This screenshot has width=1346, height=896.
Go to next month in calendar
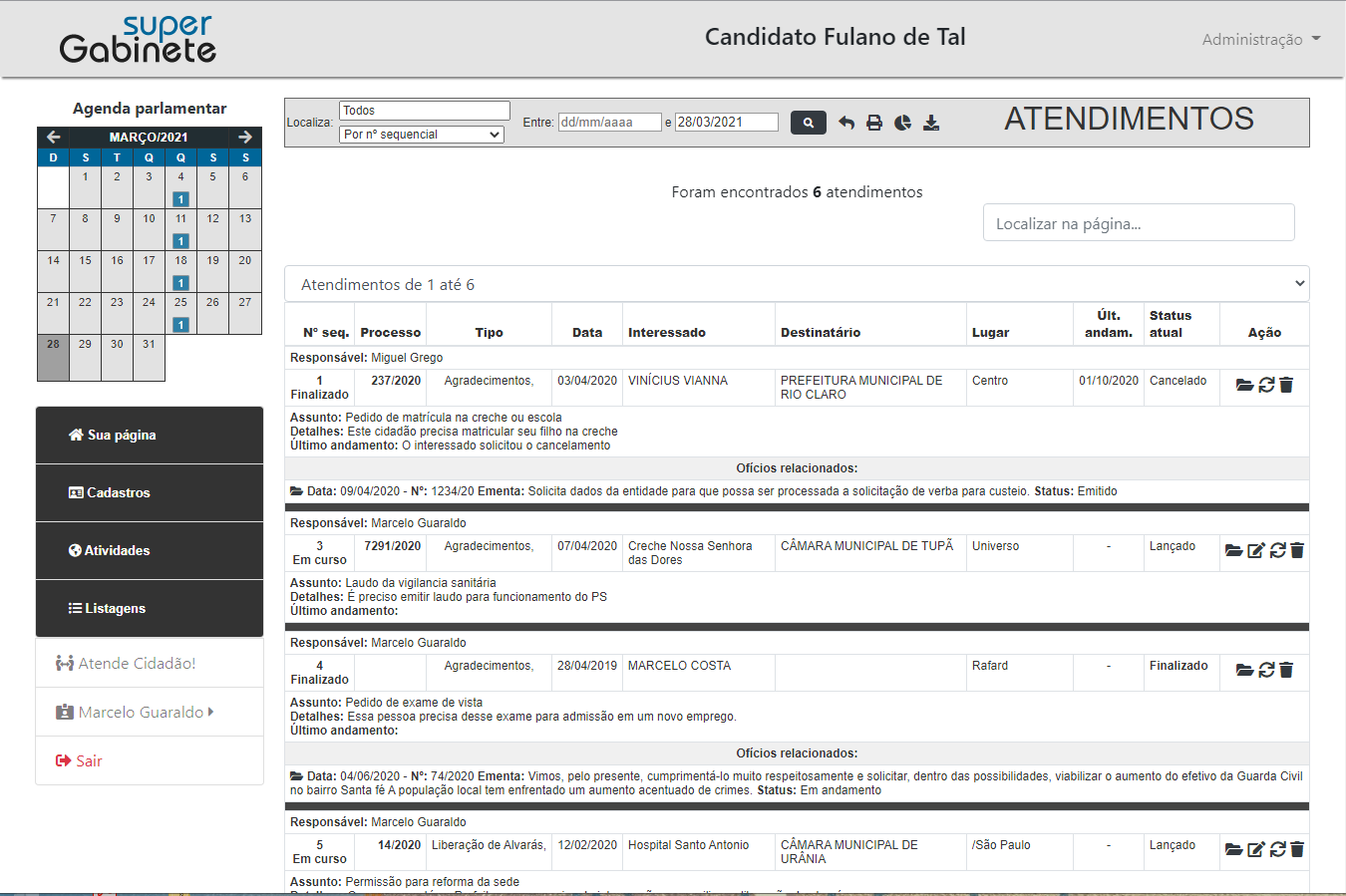pyautogui.click(x=245, y=137)
